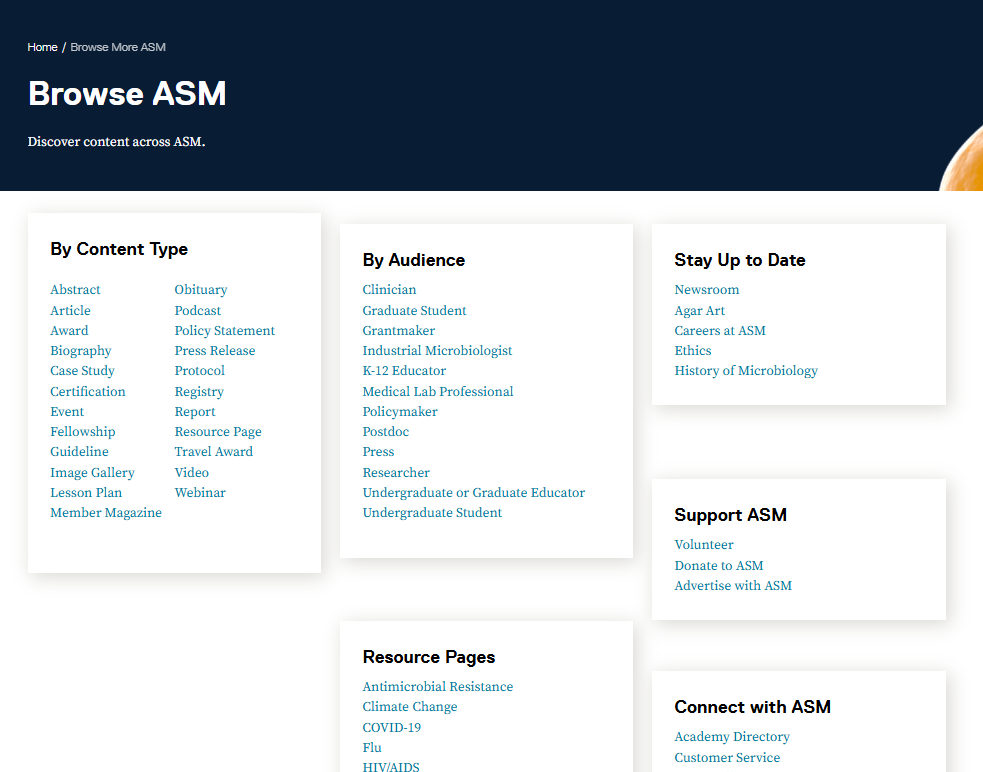
Task: Open the COVID-19 resource page
Action: point(391,727)
